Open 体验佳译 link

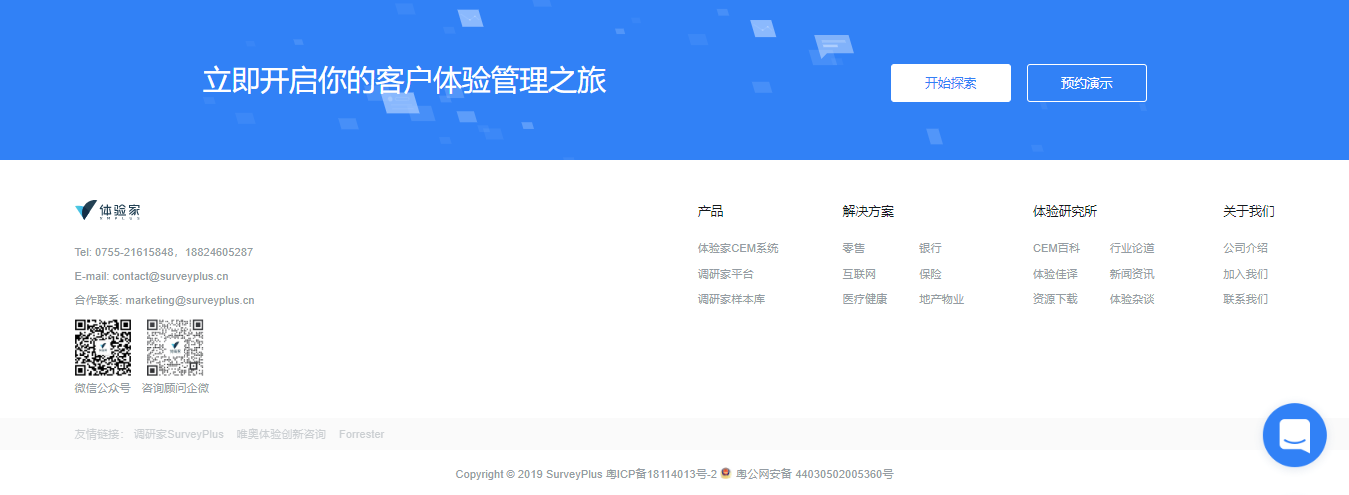tap(1055, 274)
